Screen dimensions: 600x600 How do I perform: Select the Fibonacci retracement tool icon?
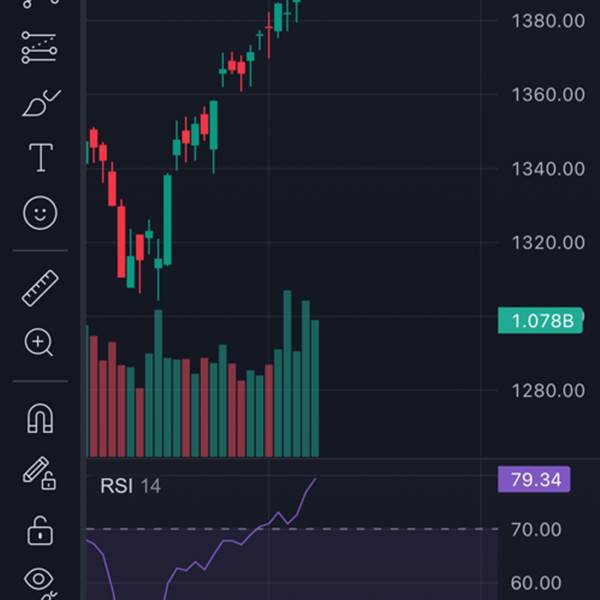pyautogui.click(x=39, y=47)
